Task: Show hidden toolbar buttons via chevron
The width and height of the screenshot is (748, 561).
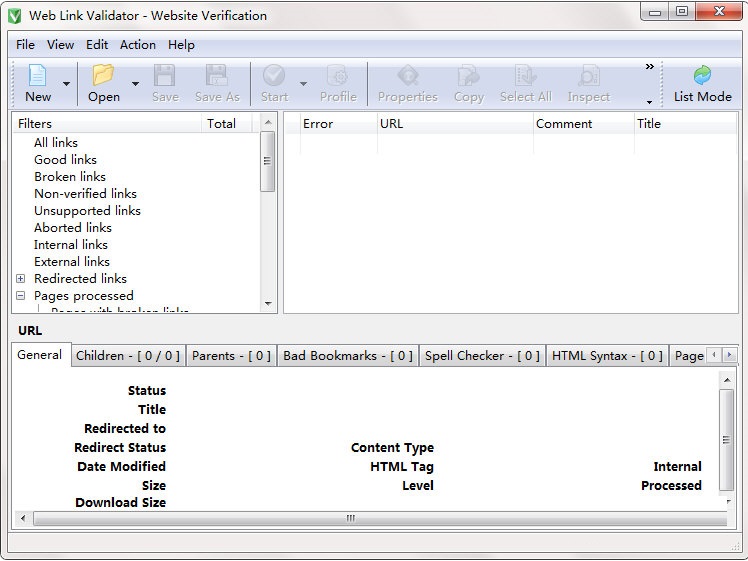Action: pyautogui.click(x=649, y=67)
